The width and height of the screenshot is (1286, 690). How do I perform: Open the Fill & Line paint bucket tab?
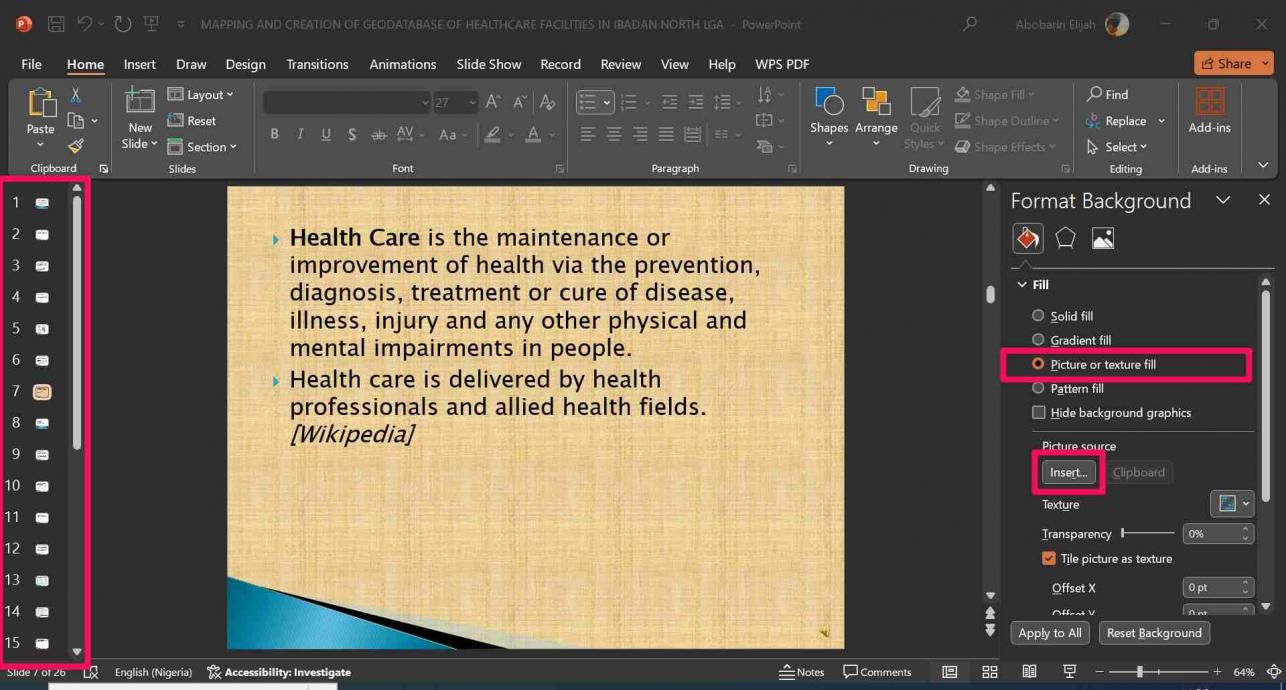[x=1027, y=238]
